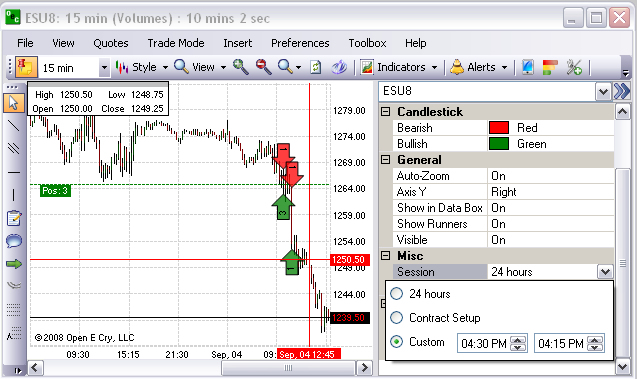Click the Alerts bell icon
This screenshot has width=637, height=379.
tap(457, 67)
